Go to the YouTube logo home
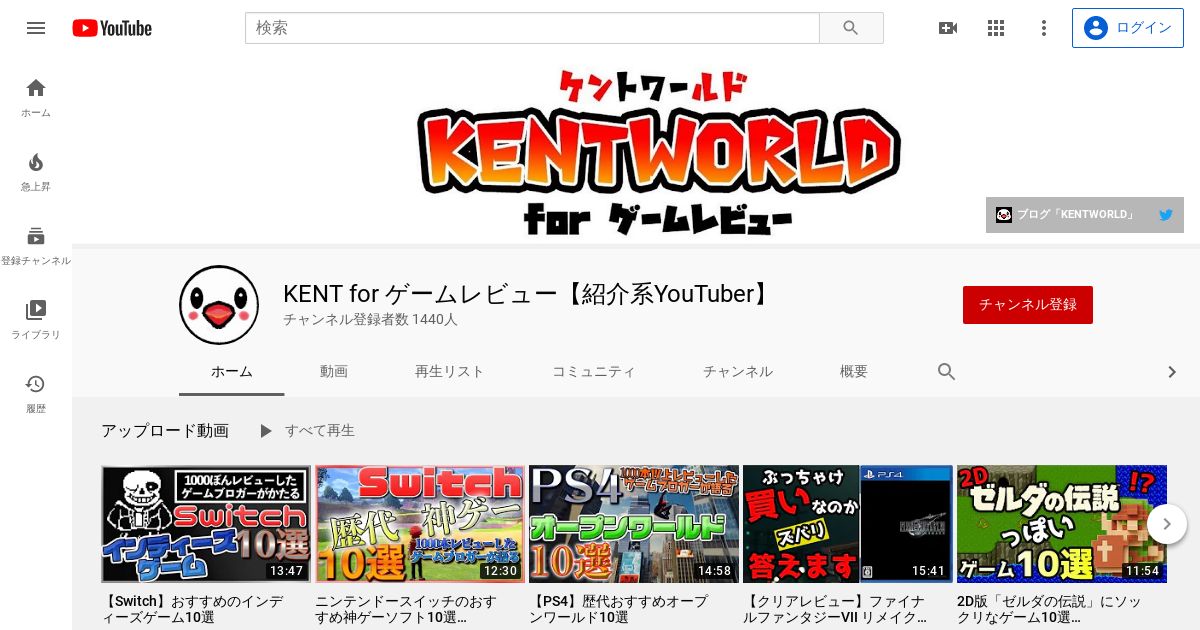This screenshot has width=1200, height=630. (112, 28)
